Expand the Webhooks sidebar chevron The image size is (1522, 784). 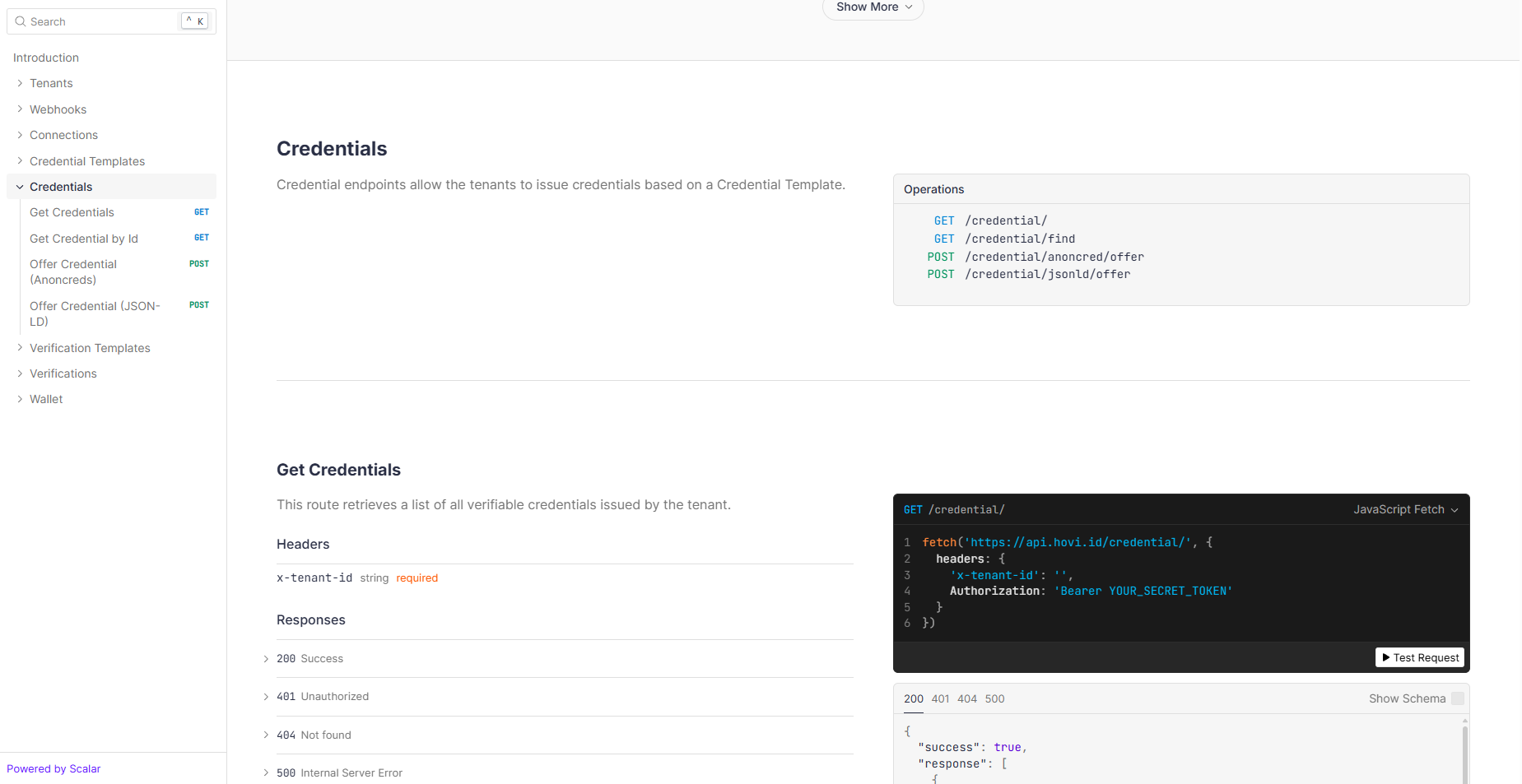[x=20, y=109]
